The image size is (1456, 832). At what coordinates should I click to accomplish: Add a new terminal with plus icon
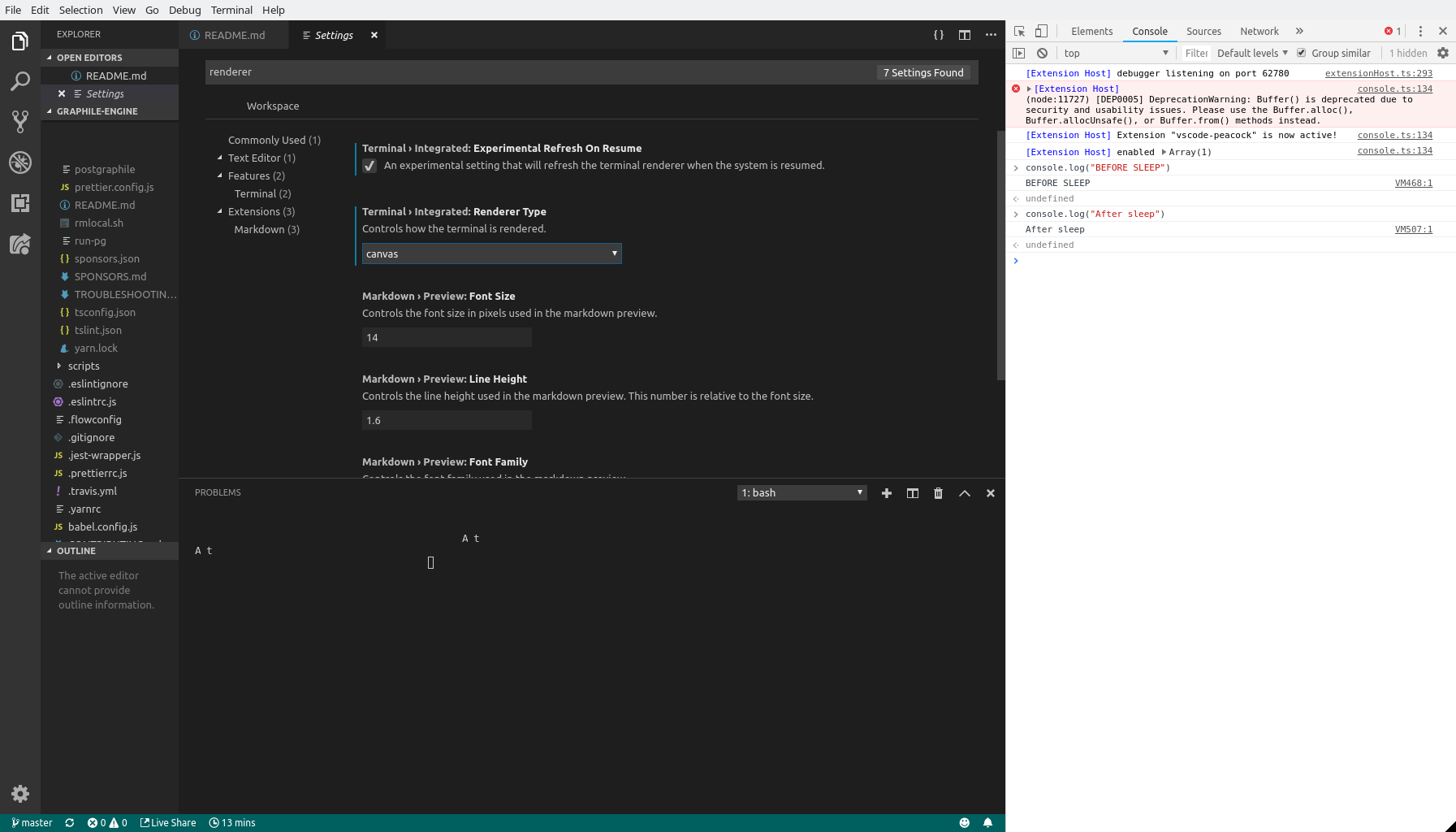pyautogui.click(x=887, y=493)
